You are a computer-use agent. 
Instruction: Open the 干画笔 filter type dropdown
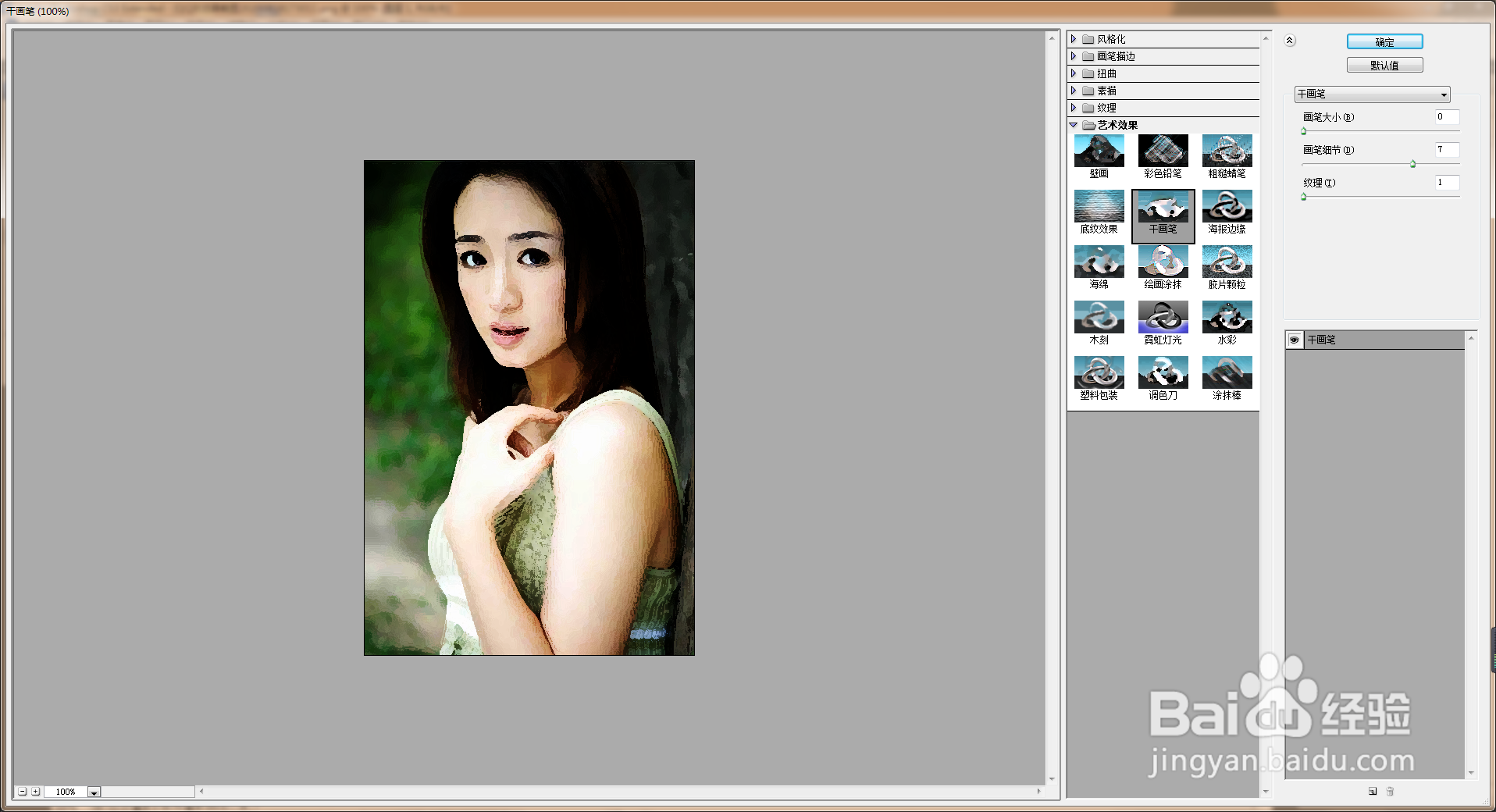[1372, 94]
